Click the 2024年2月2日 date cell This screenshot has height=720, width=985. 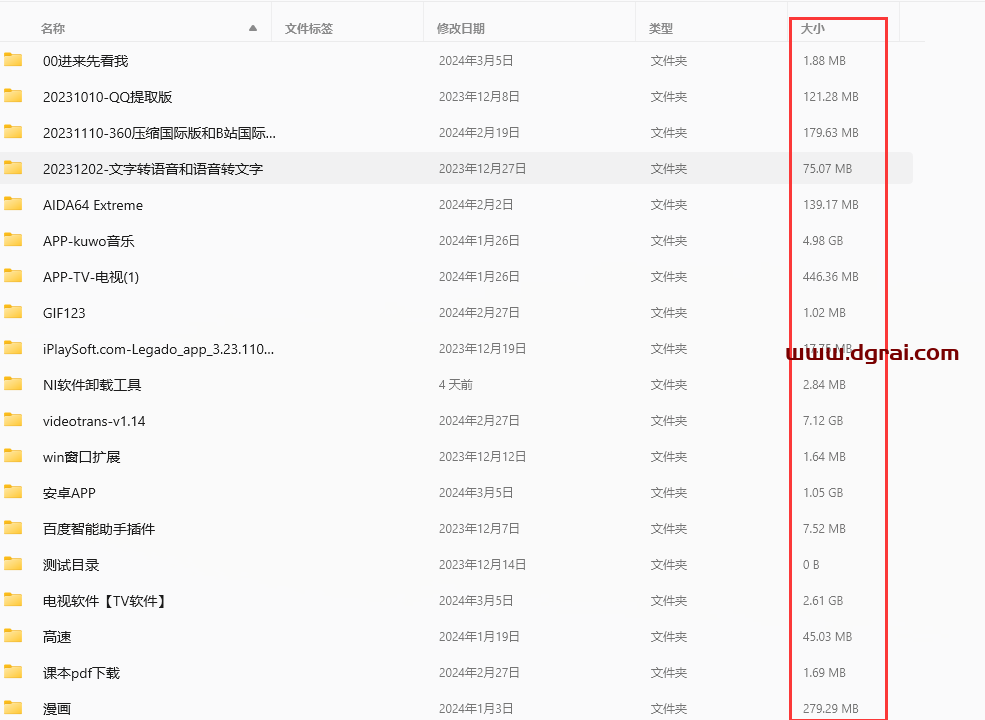[x=476, y=205]
